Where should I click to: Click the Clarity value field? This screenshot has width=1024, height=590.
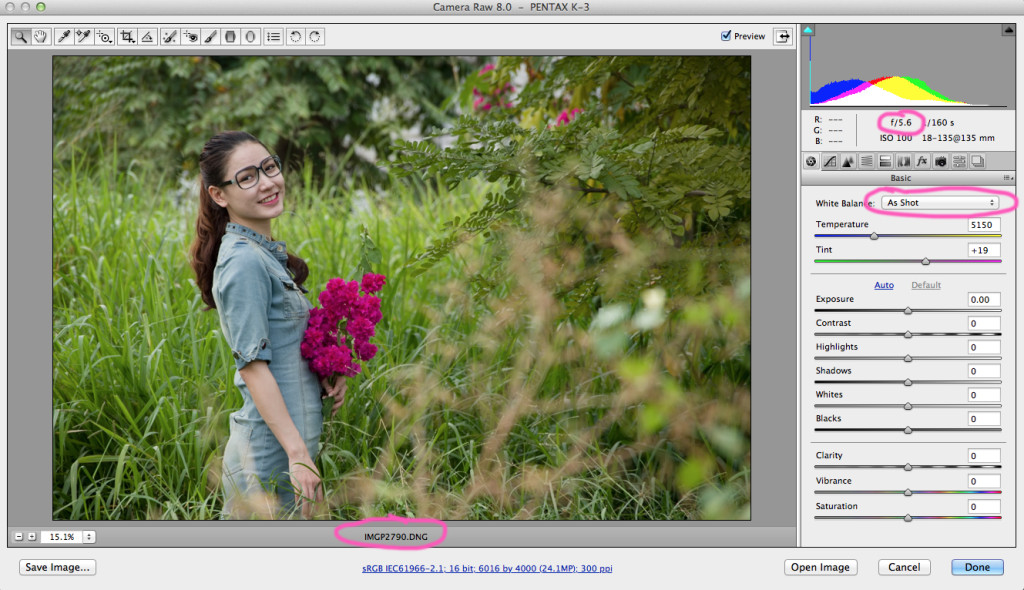point(984,455)
